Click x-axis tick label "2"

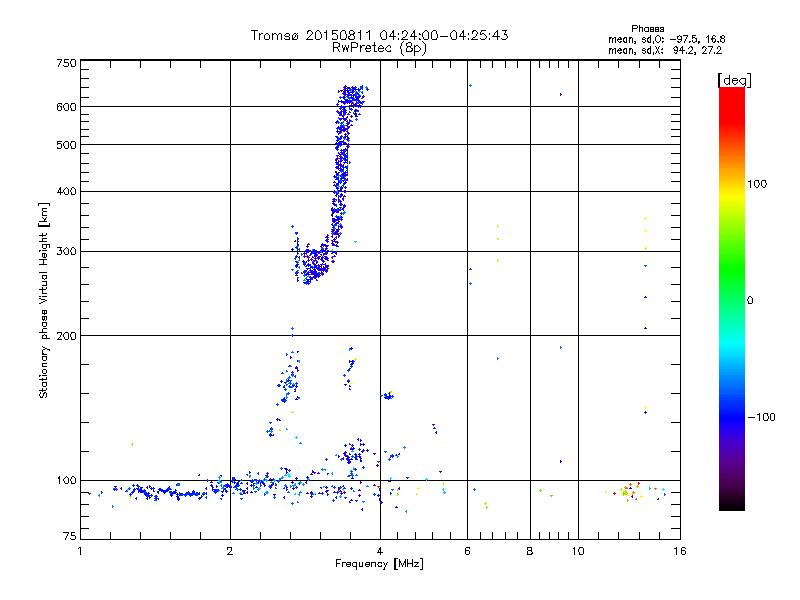[230, 551]
